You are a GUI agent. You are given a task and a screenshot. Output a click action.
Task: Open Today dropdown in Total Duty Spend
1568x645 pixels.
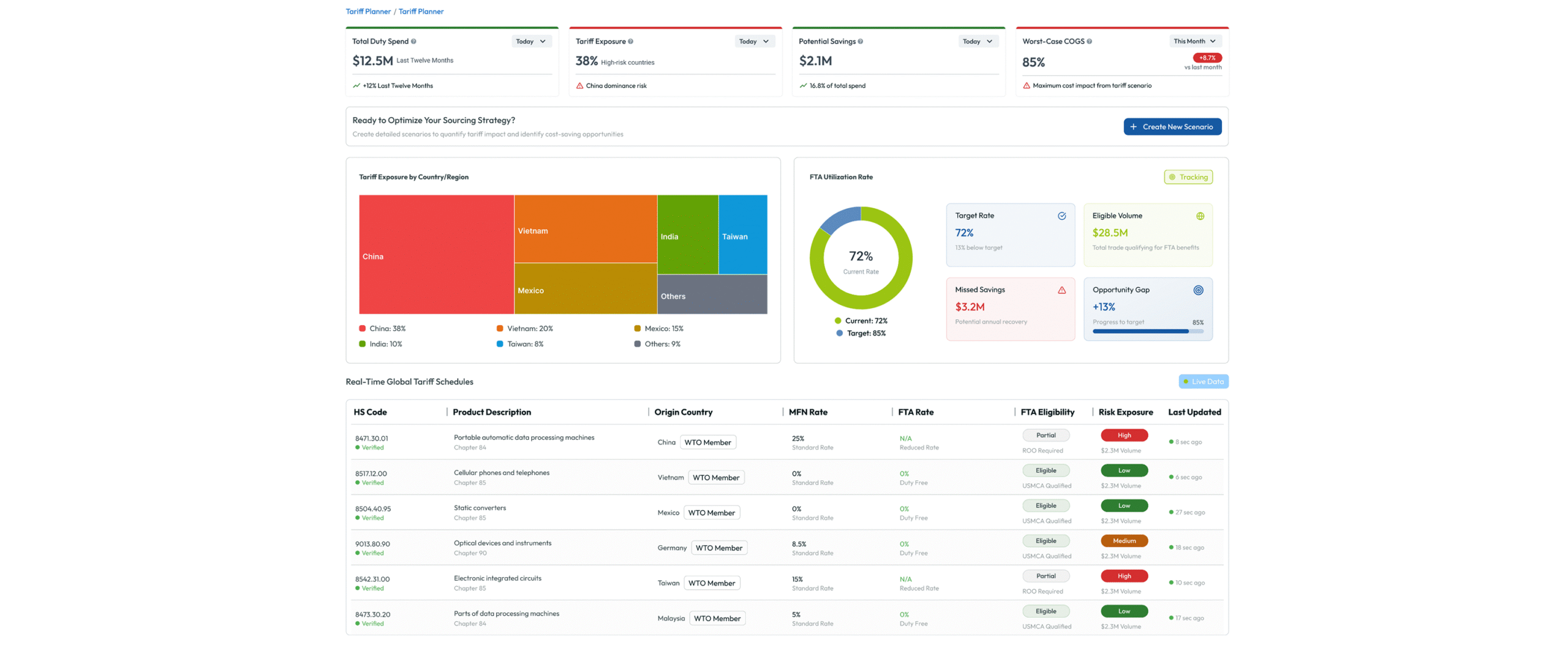[531, 42]
